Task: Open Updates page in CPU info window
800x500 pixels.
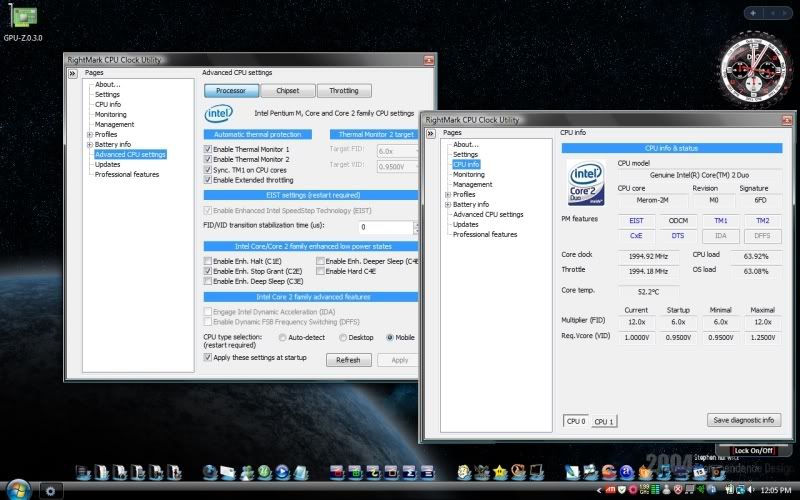Action: click(465, 224)
